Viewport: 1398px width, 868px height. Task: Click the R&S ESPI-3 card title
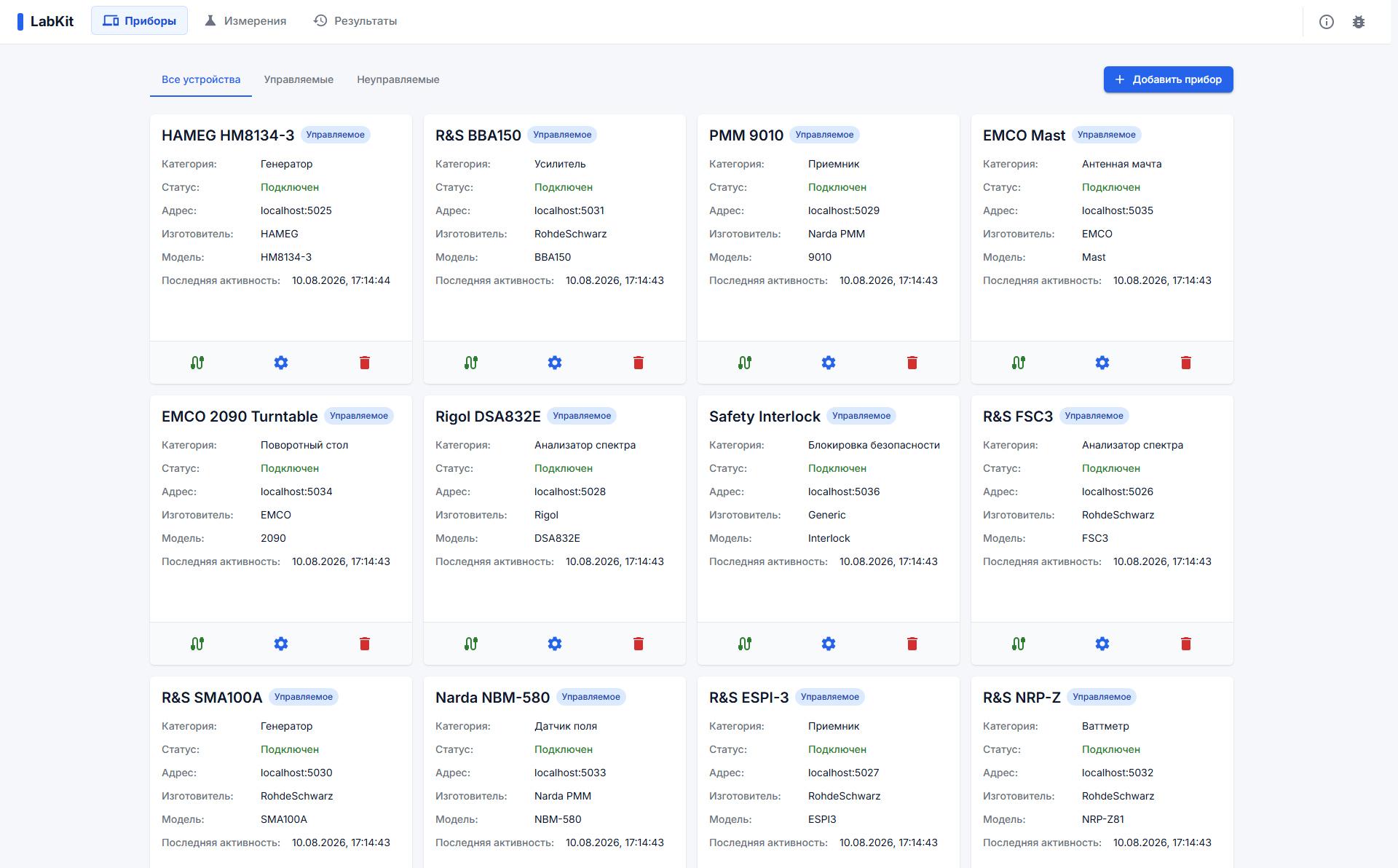point(749,698)
